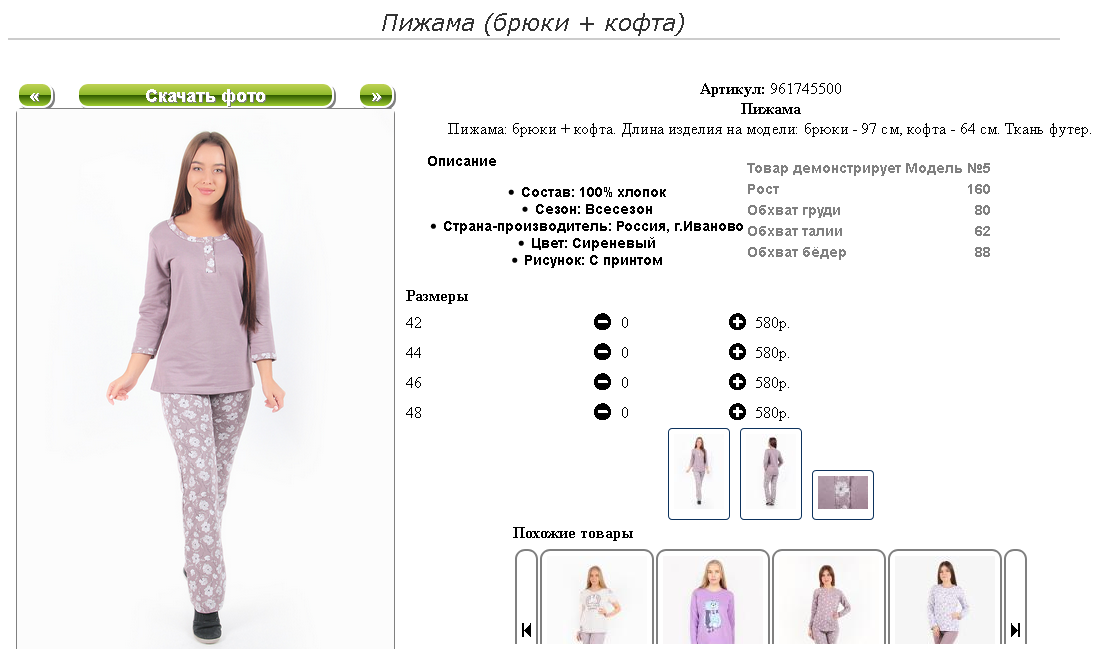Add one item of size 46
Image resolution: width=1119 pixels, height=649 pixels.
737,382
